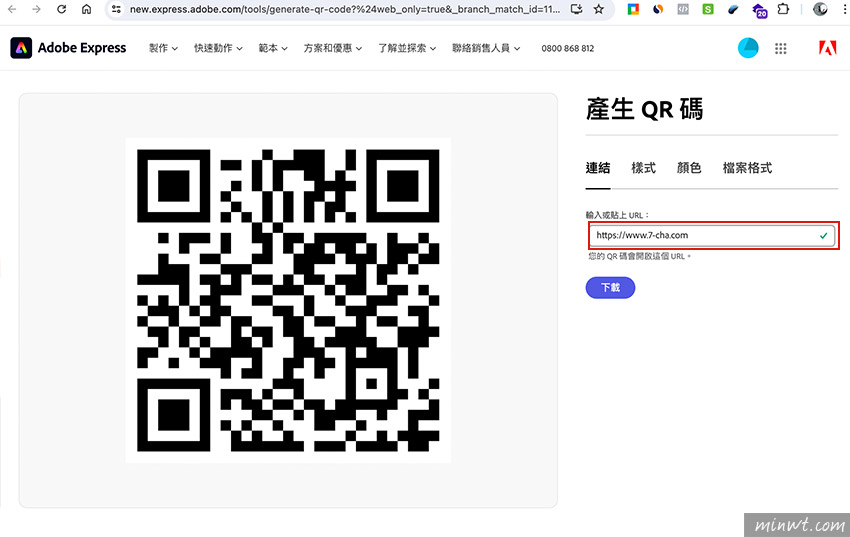Expand the 了解並探索 menu
Viewport: 850px width, 537px height.
pos(407,48)
